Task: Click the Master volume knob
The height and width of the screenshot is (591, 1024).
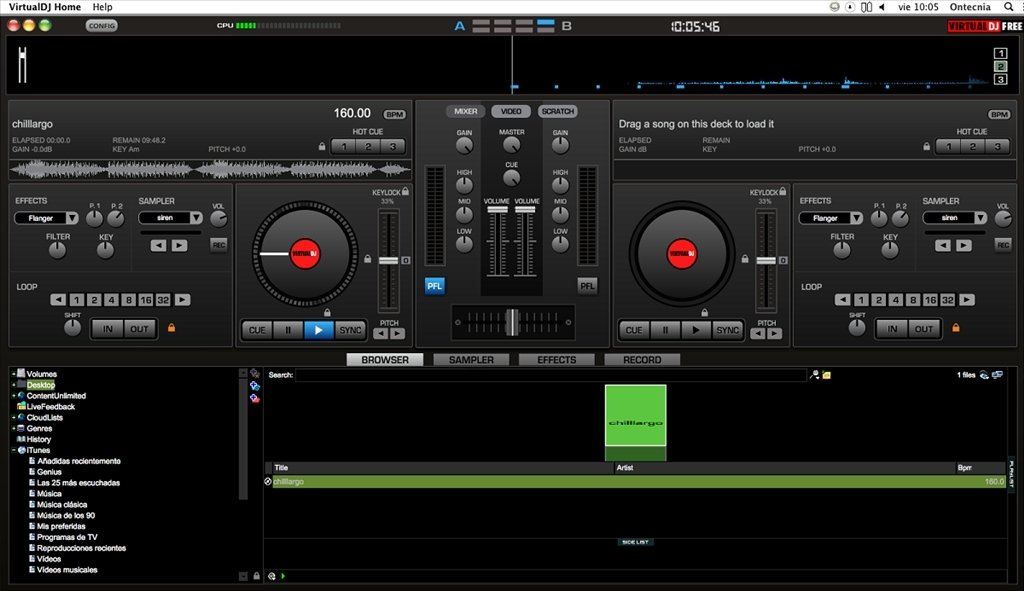Action: (512, 145)
